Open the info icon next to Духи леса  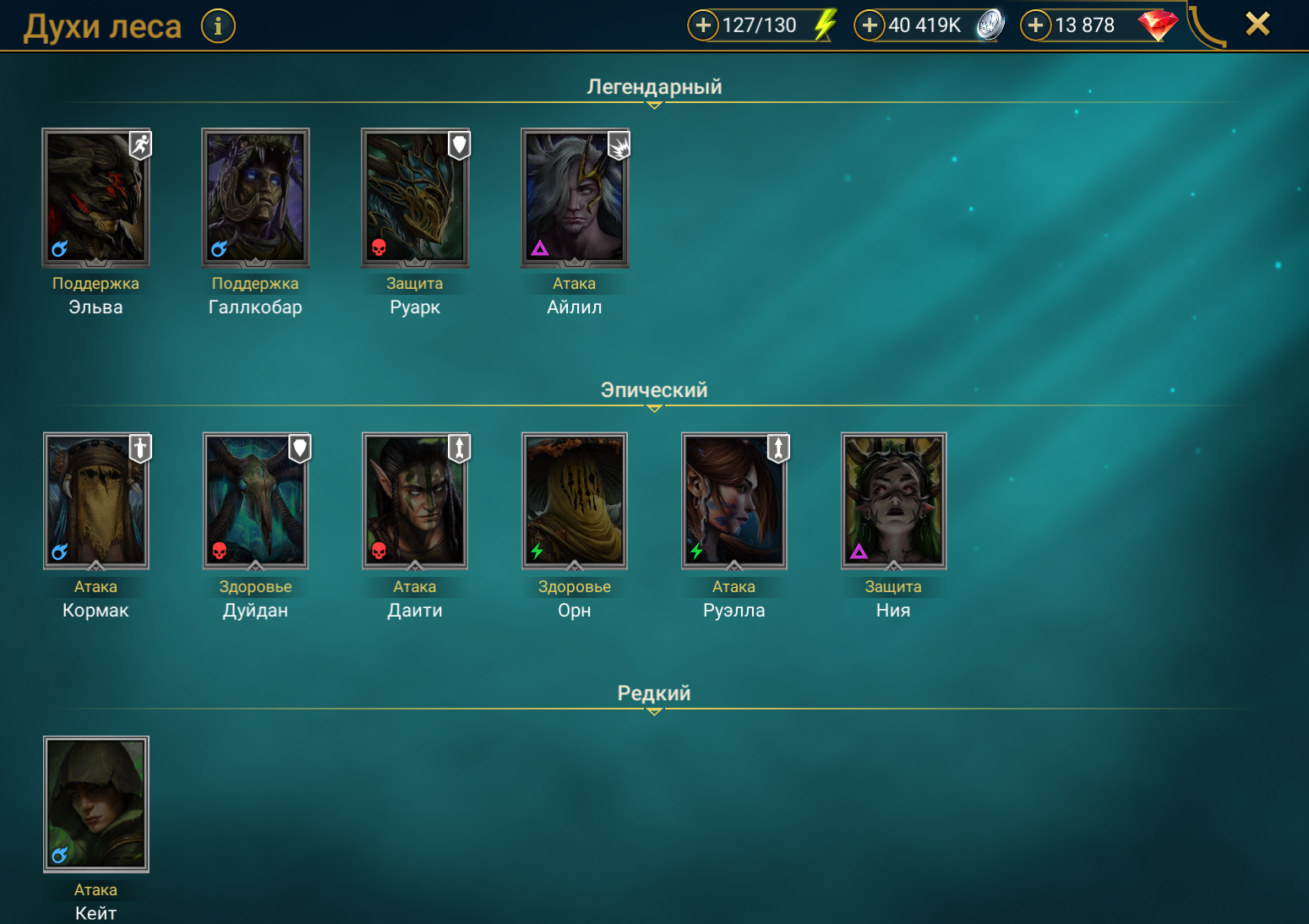(218, 26)
